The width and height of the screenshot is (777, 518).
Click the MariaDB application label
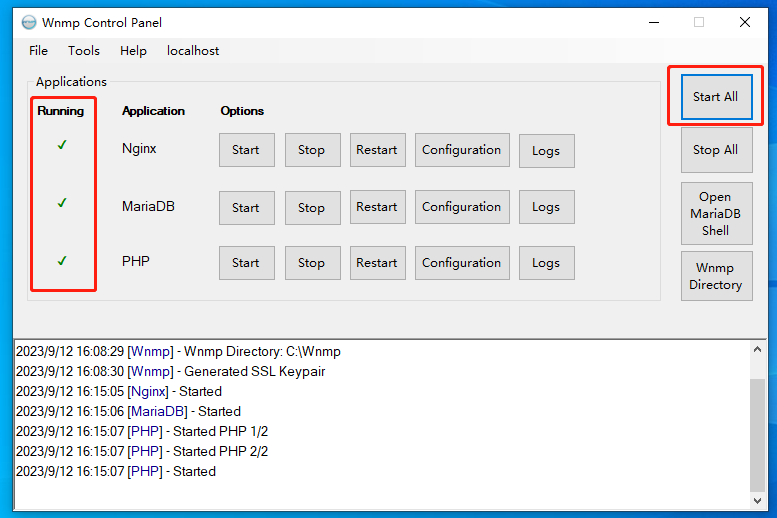(x=148, y=206)
